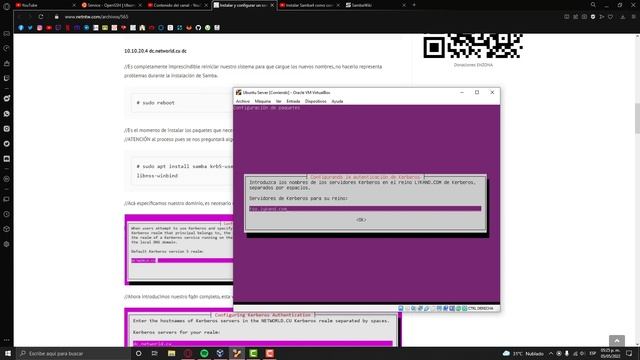The image size is (640, 360).
Task: Close the SambaWiki tab
Action: (x=404, y=5)
